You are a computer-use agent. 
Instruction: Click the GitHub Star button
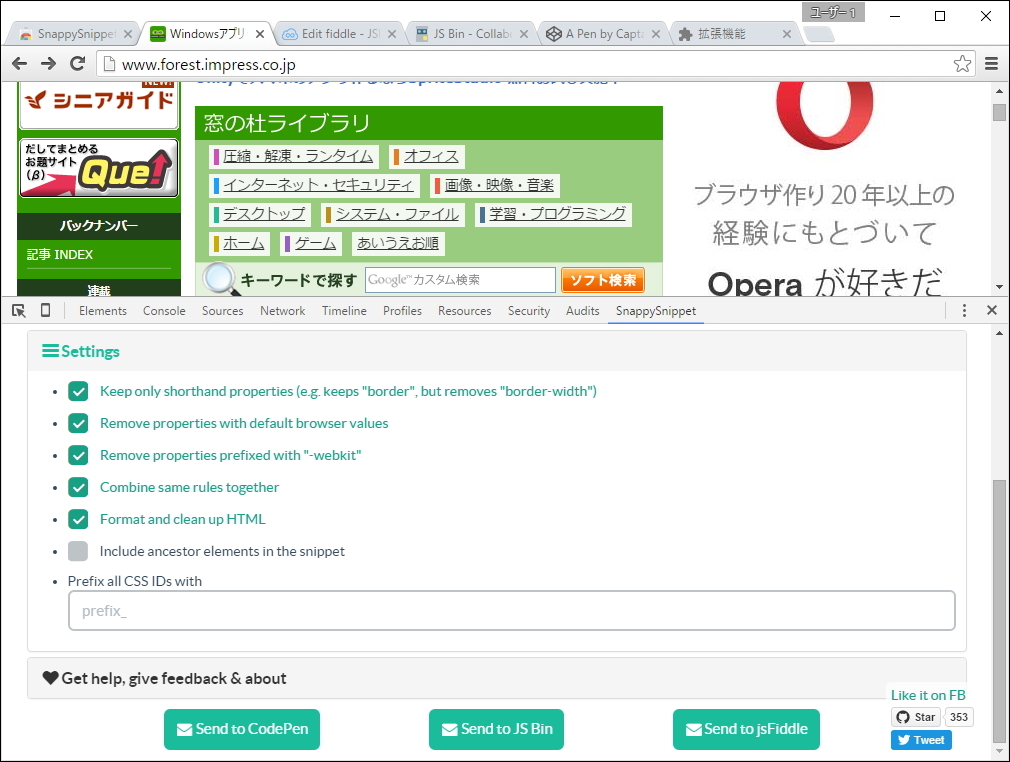point(916,717)
